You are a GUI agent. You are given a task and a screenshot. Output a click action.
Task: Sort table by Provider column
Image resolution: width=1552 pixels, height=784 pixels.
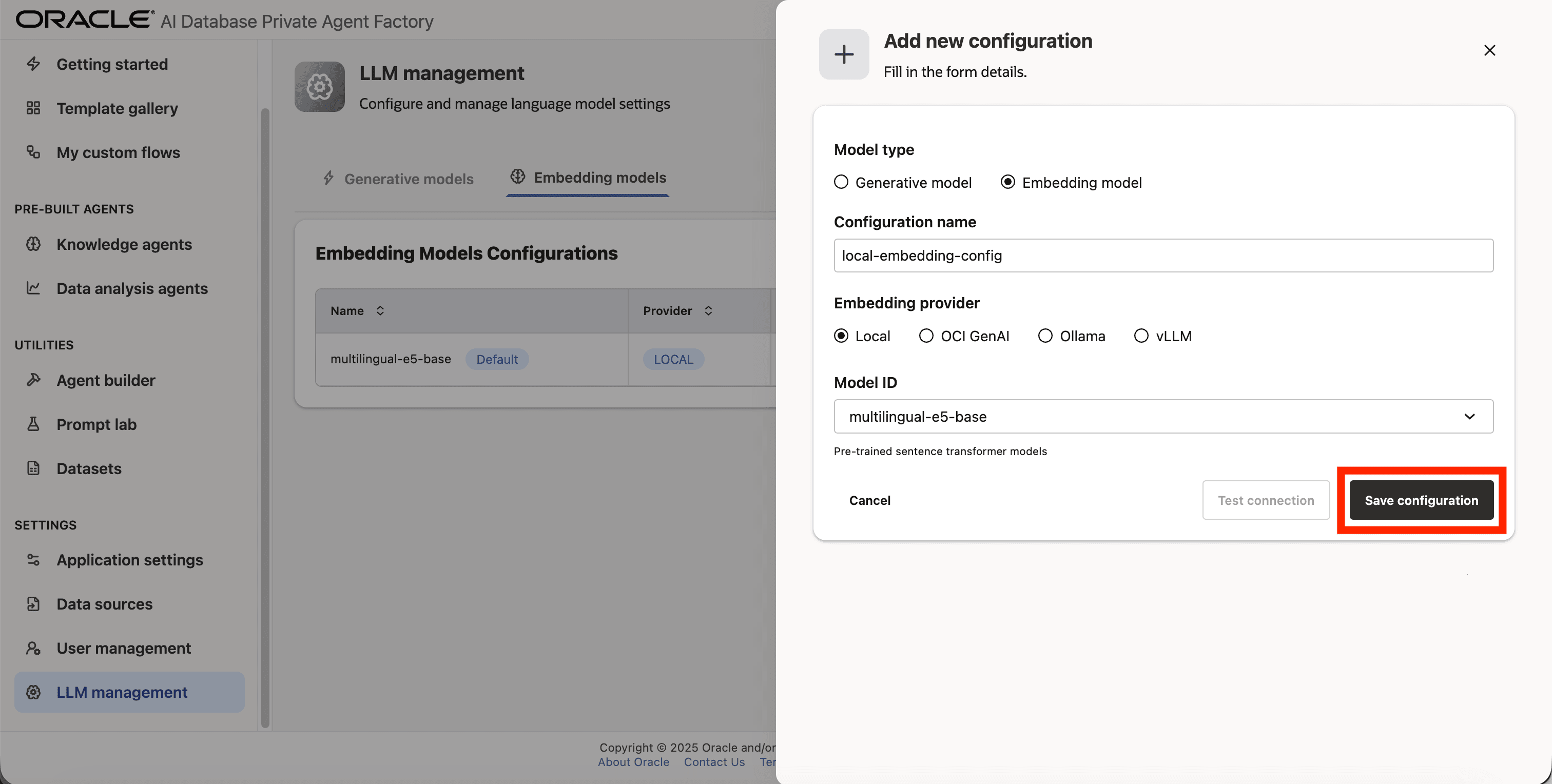(709, 311)
